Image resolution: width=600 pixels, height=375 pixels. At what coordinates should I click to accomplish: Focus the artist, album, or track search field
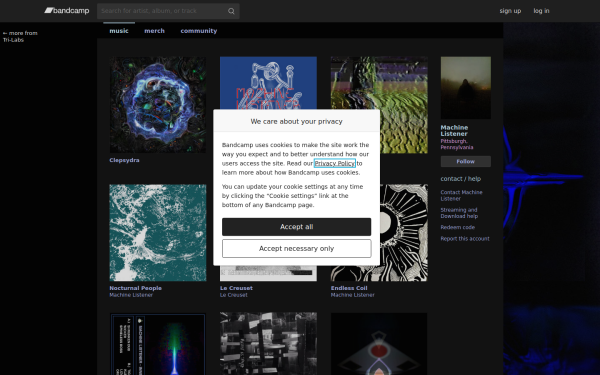point(168,11)
